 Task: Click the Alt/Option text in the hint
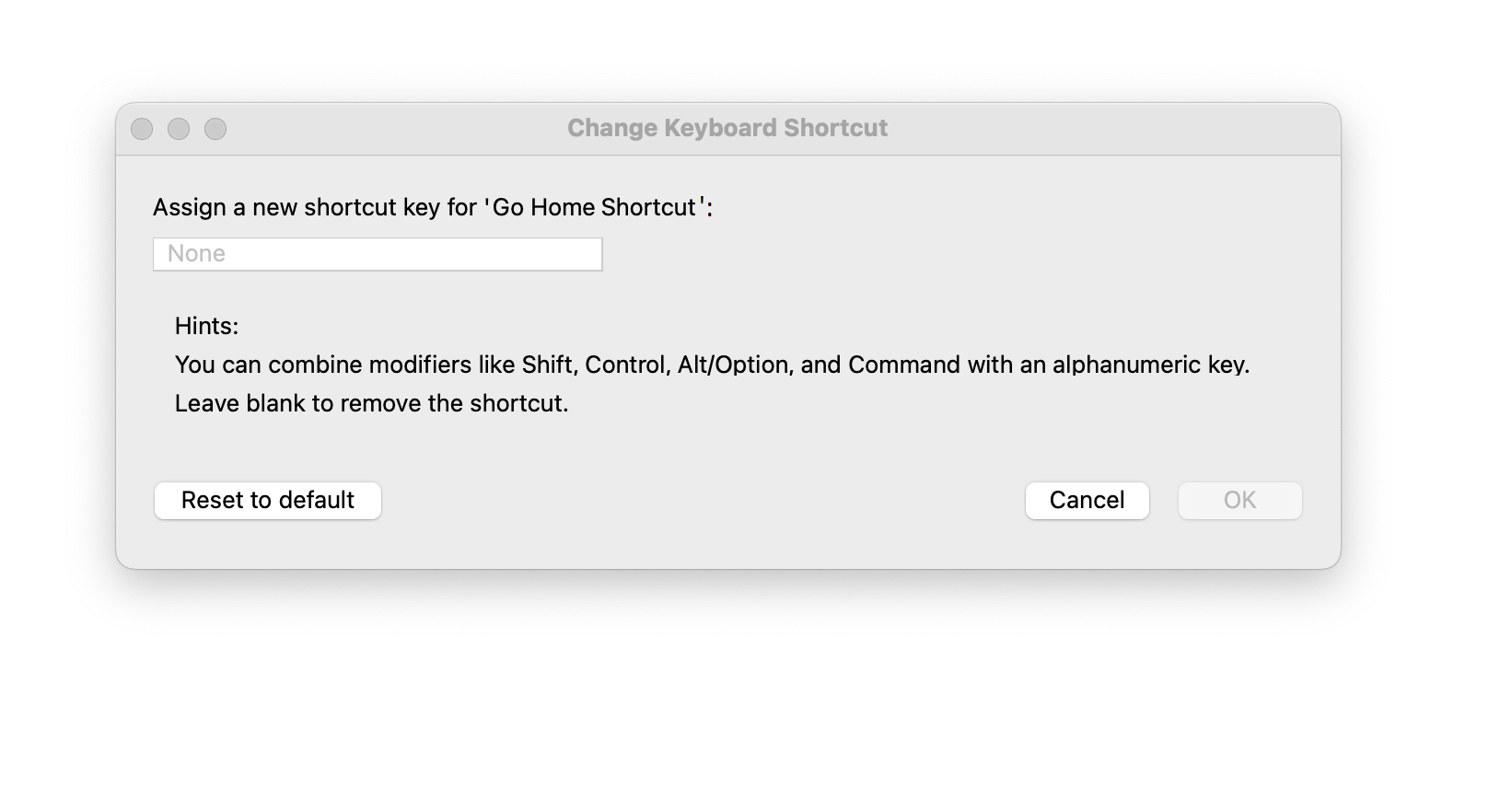pyautogui.click(x=733, y=365)
